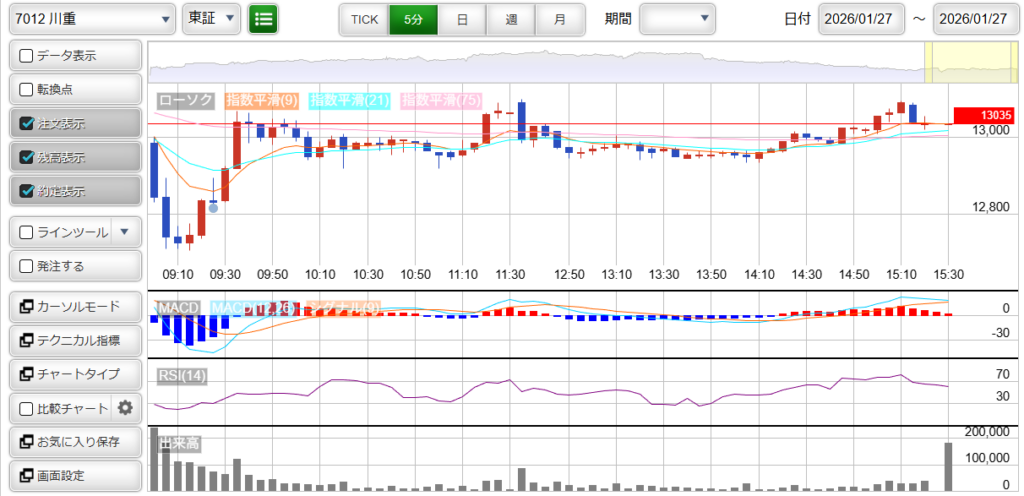
Task: Switch to the TICK chart tab
Action: (x=364, y=19)
